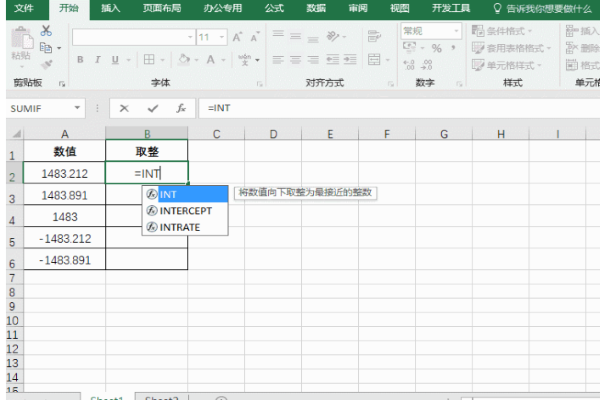Expand the Borders dropdown arrow
Image resolution: width=600 pixels, height=400 pixels.
162,60
